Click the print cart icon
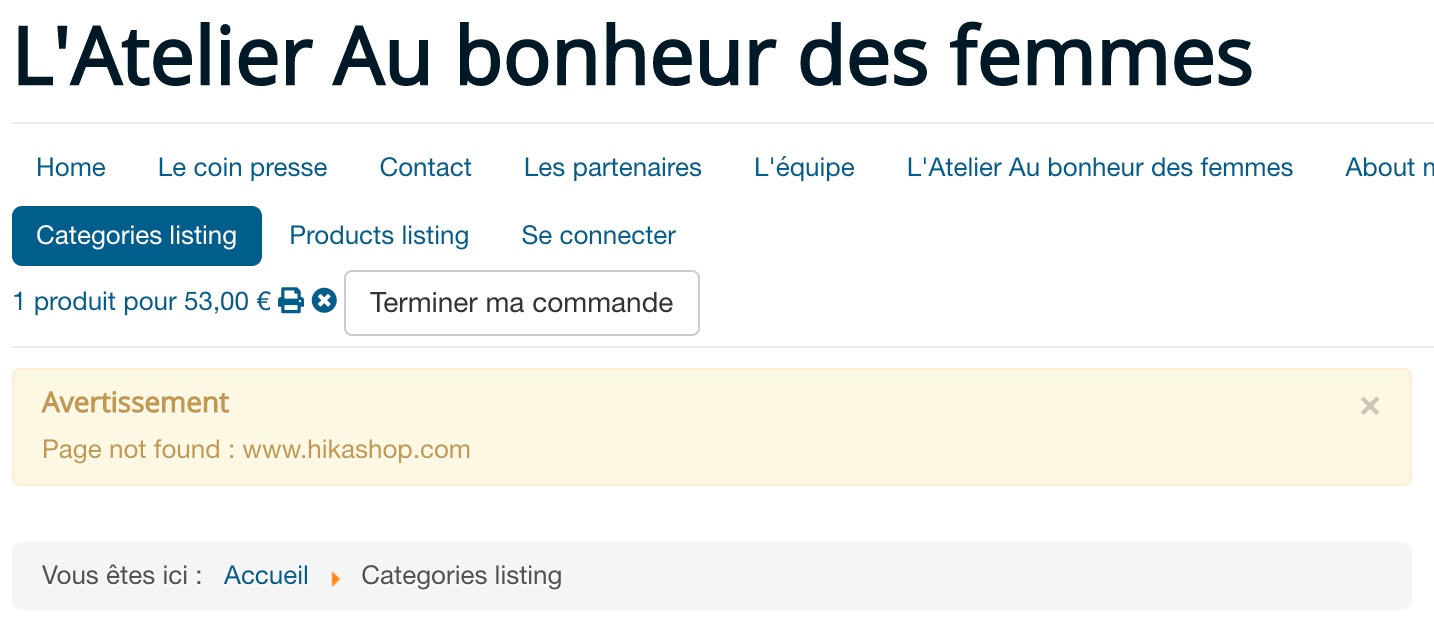This screenshot has height=634, width=1434. point(291,300)
